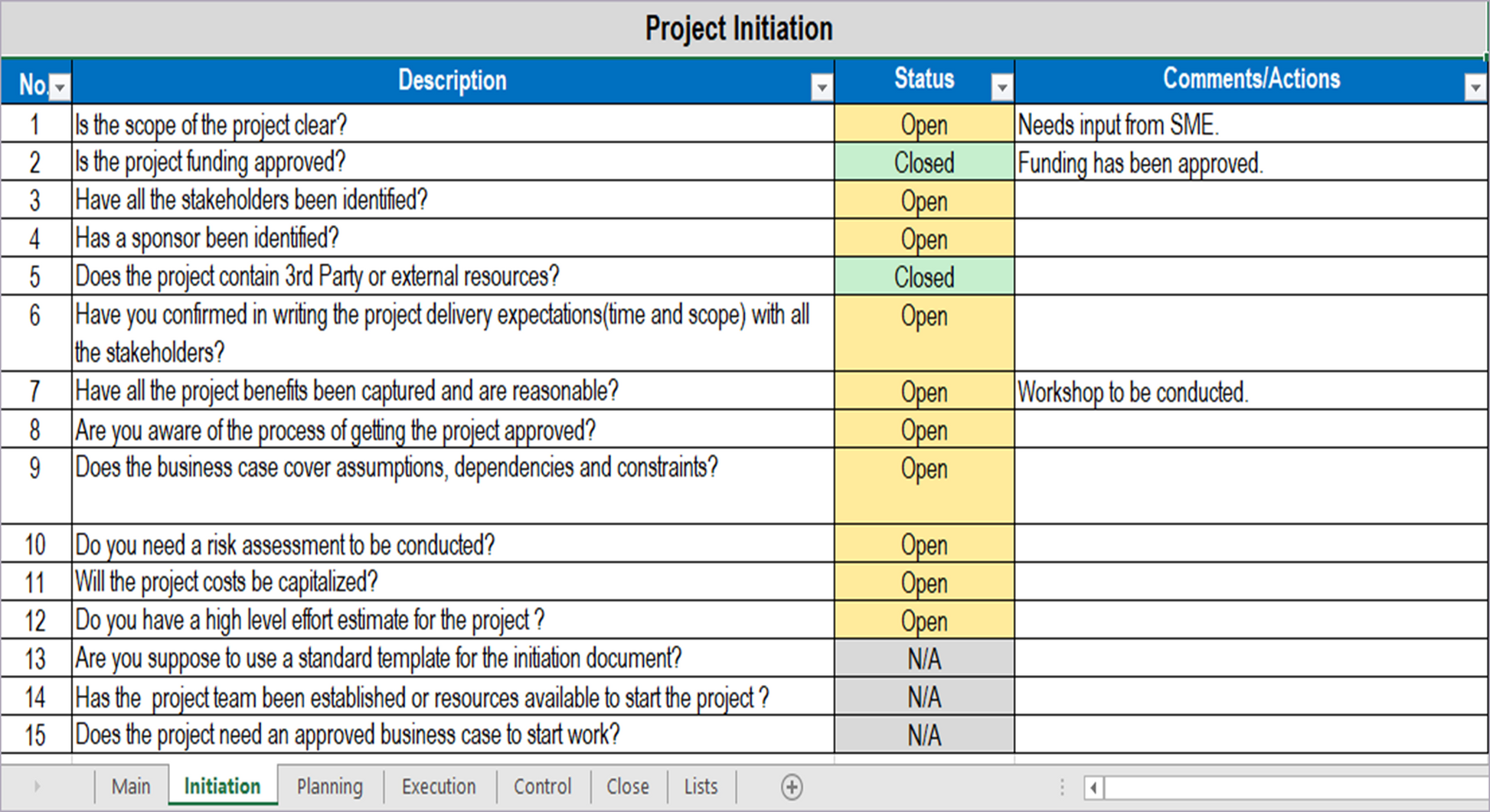The image size is (1490, 812).
Task: Click the 'Needs input from SME.' comment cell
Action: 1250,125
